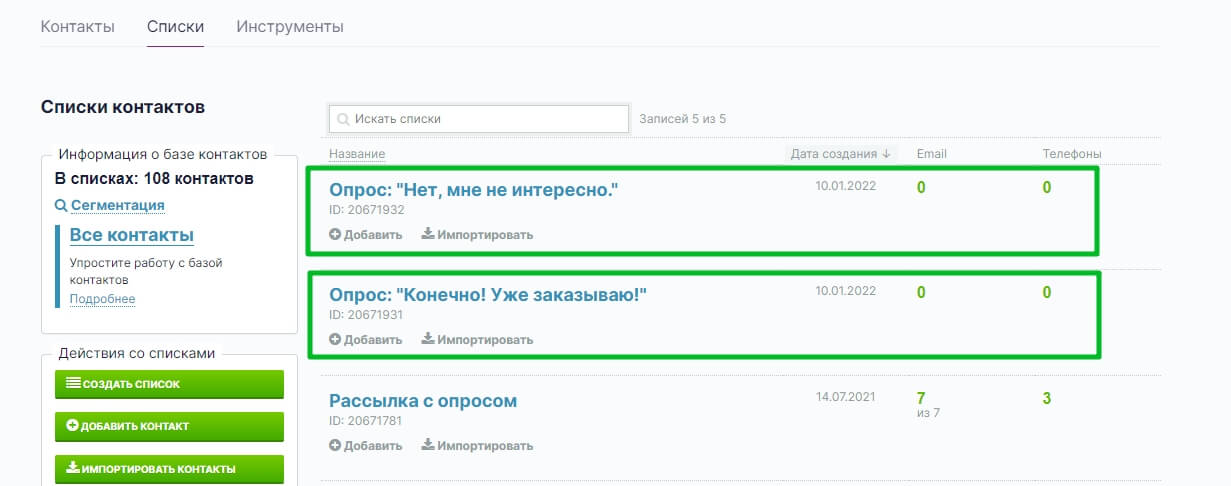Image resolution: width=1231 pixels, height=486 pixels.
Task: Click the Email column header
Action: point(931,154)
